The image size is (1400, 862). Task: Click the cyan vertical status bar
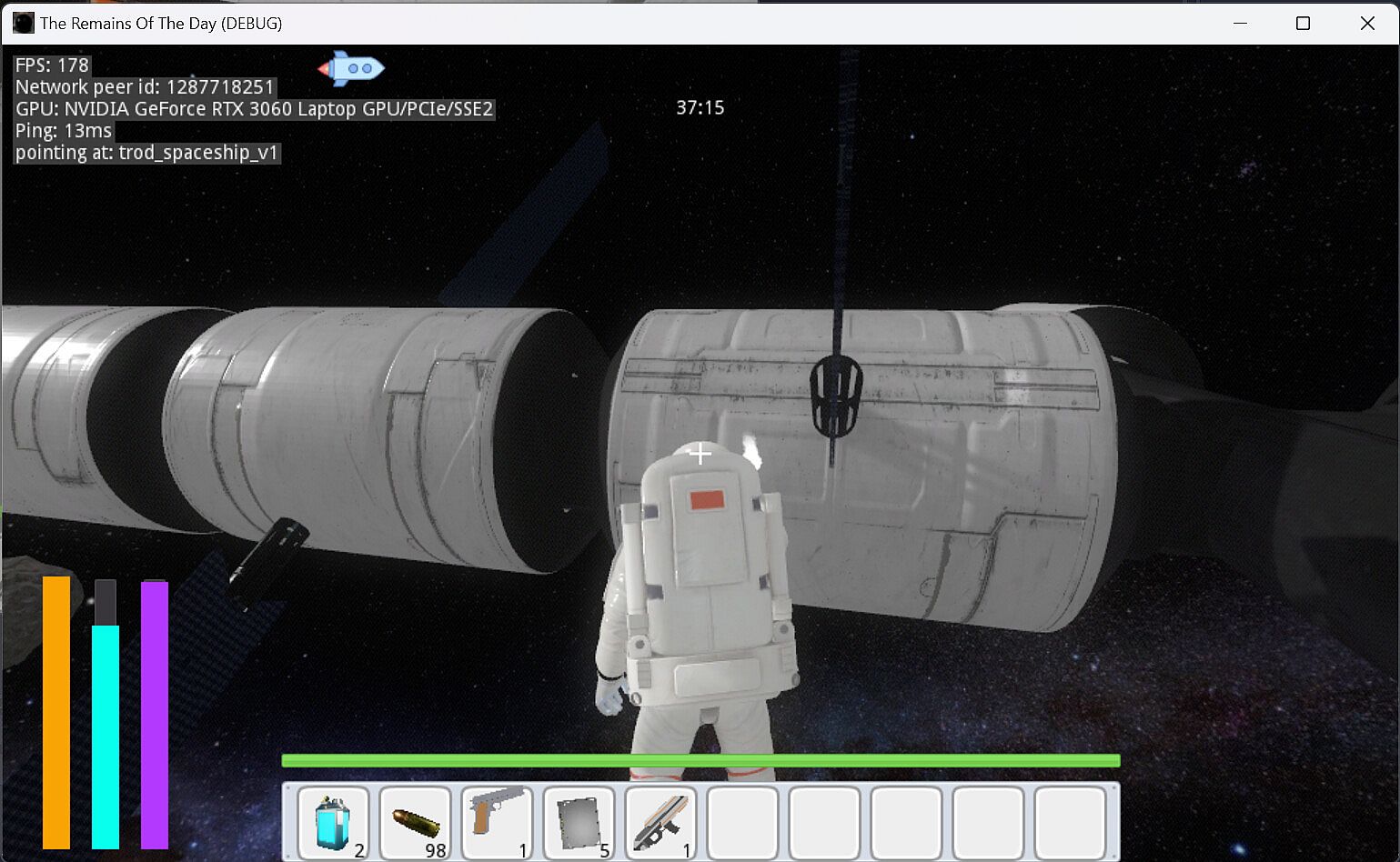click(106, 735)
